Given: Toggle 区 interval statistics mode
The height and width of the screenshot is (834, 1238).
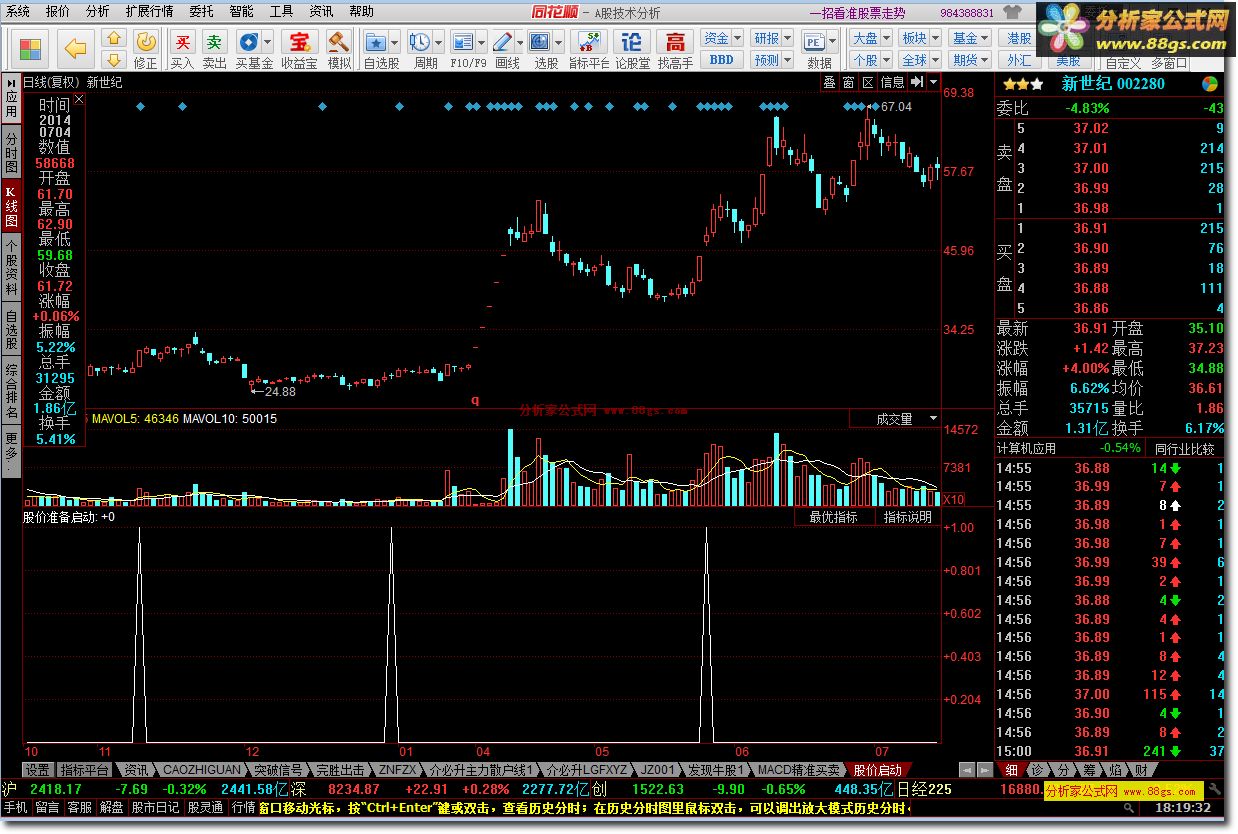Looking at the screenshot, I should point(867,82).
